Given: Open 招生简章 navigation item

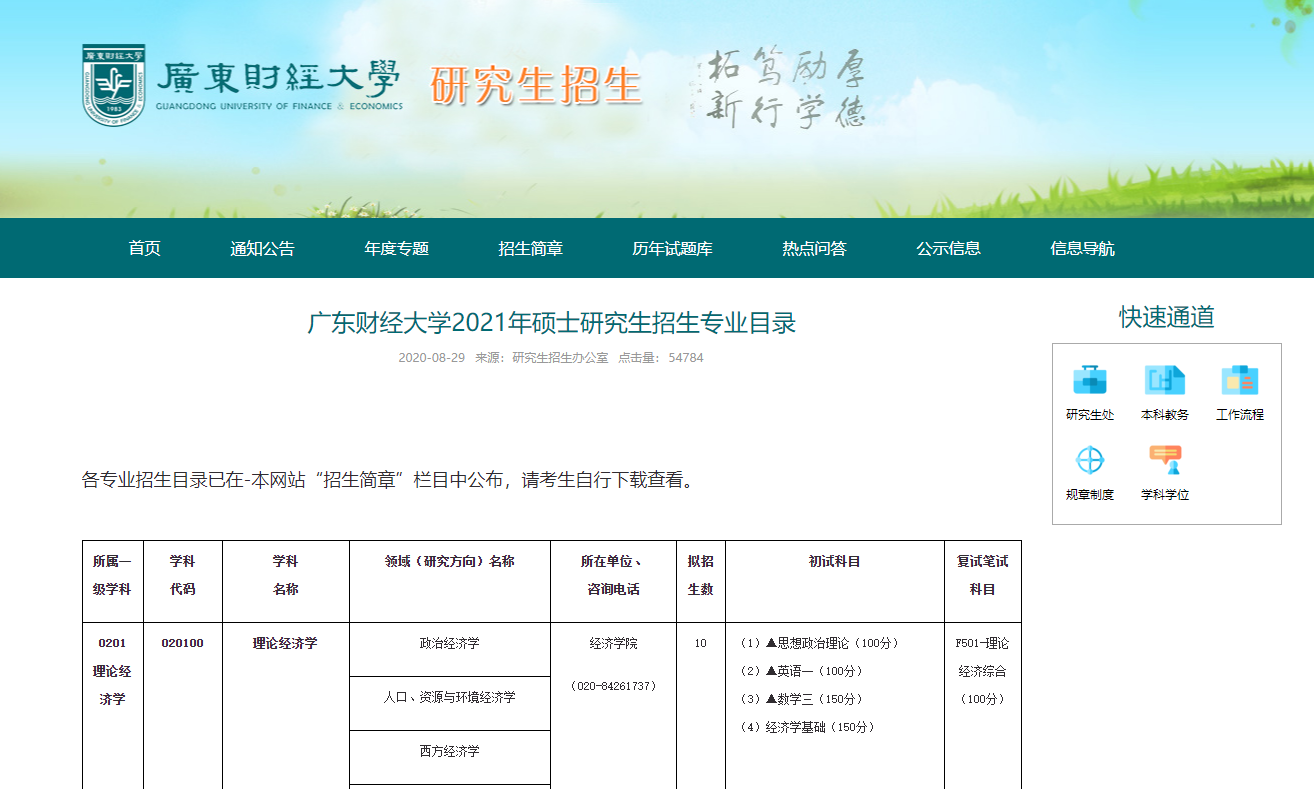Looking at the screenshot, I should 531,249.
